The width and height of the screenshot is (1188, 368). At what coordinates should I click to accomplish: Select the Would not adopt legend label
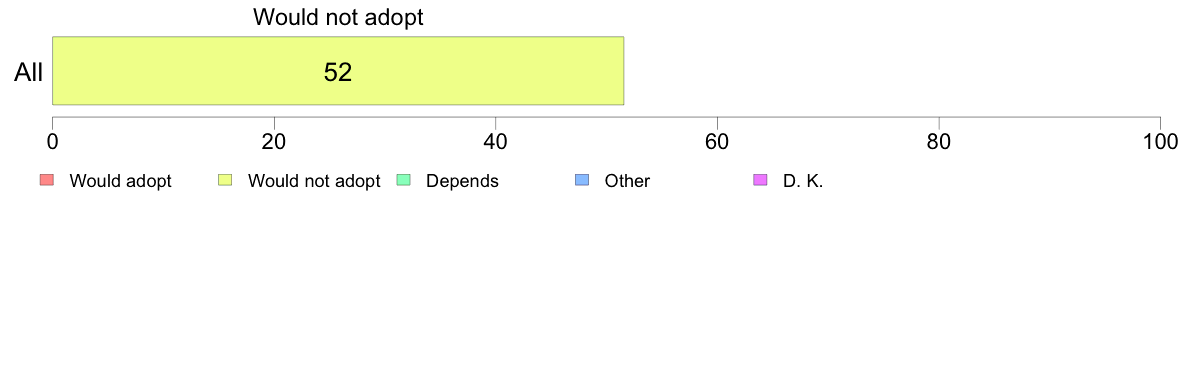coord(314,181)
